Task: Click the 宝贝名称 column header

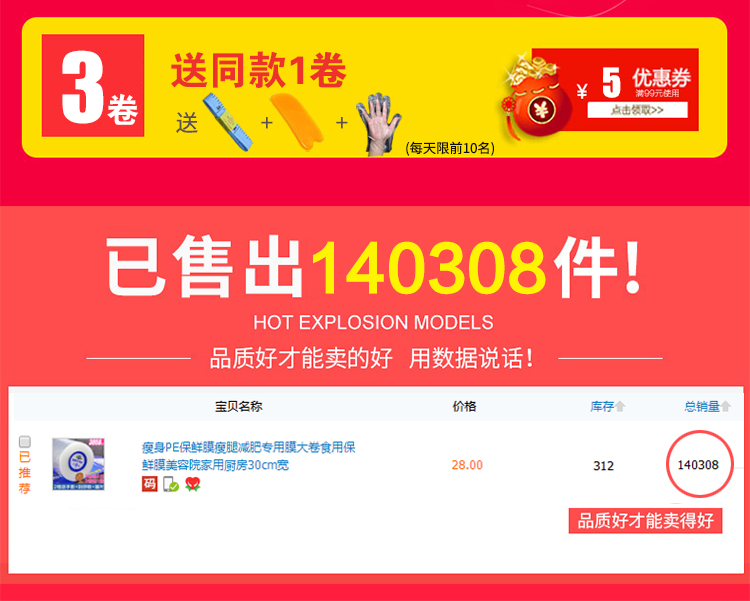Action: (238, 407)
